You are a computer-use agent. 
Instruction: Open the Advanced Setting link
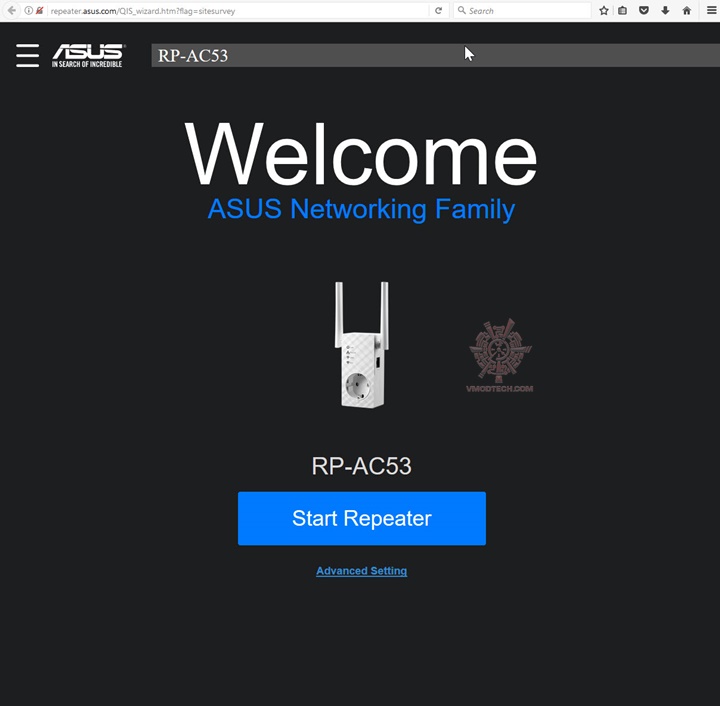361,571
